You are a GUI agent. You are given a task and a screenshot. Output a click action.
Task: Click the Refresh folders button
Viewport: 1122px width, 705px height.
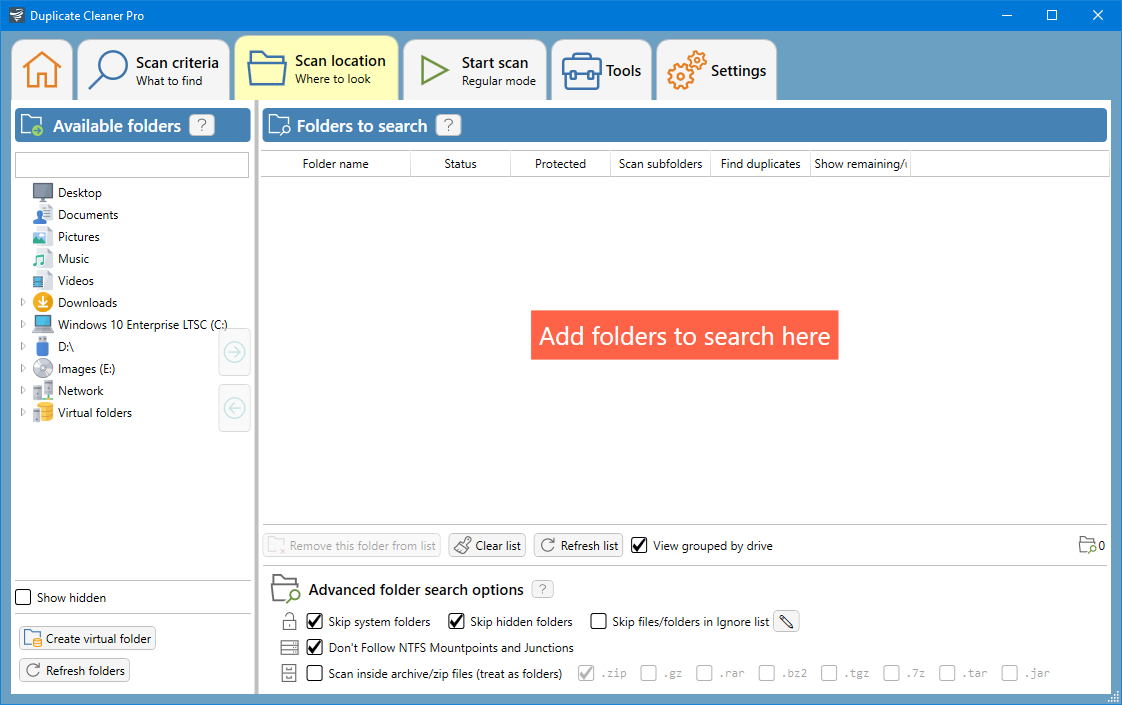[x=74, y=670]
